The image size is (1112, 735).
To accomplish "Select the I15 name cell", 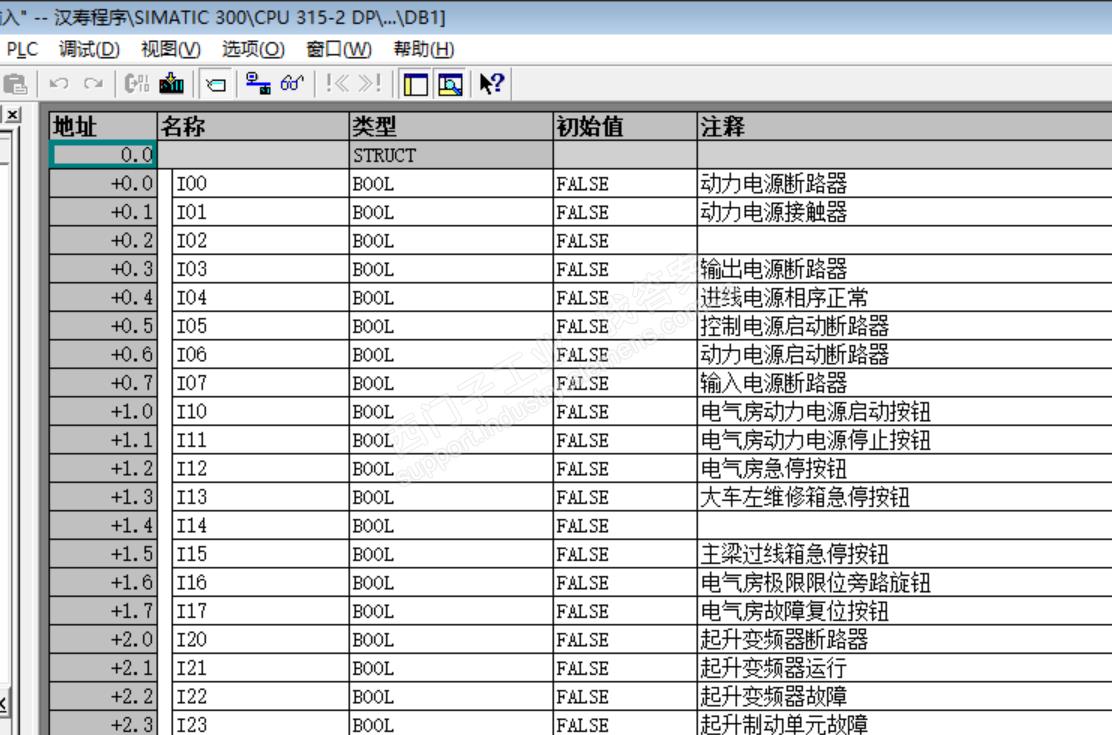I will point(260,553).
